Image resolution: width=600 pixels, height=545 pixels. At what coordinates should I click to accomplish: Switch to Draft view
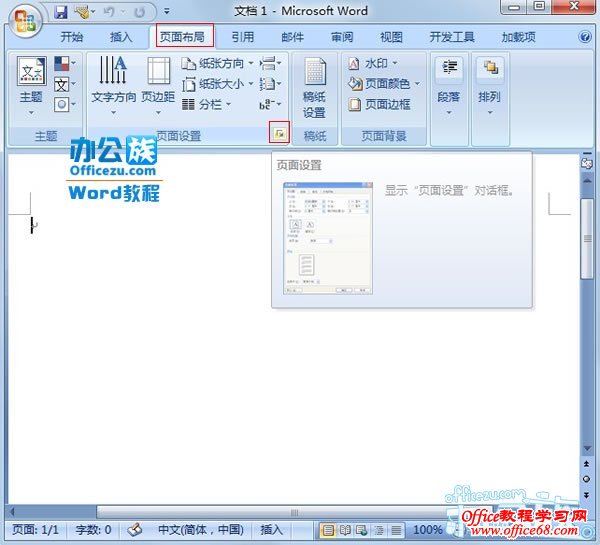pyautogui.click(x=396, y=530)
